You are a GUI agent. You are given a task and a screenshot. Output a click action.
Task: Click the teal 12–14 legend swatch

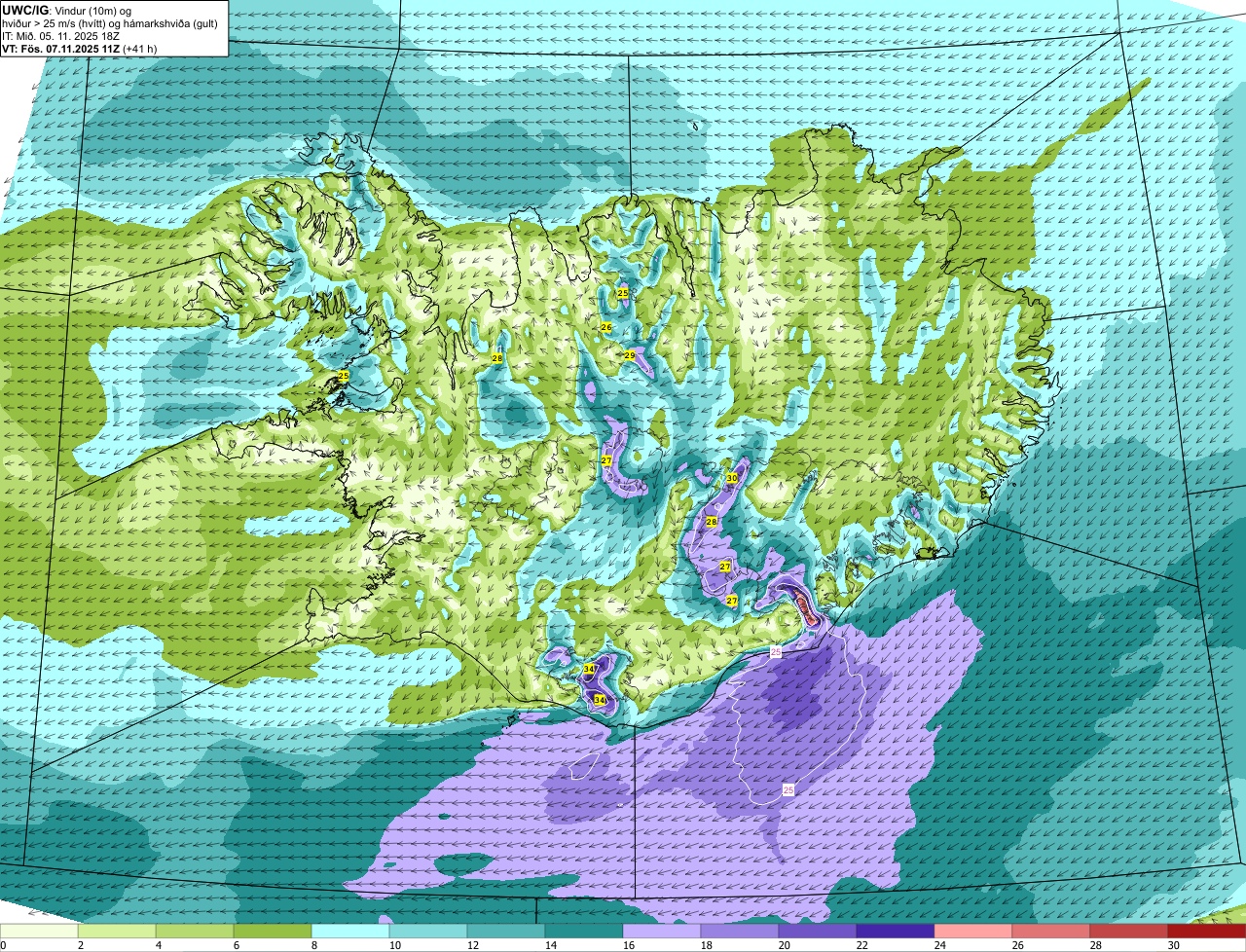pyautogui.click(x=506, y=932)
